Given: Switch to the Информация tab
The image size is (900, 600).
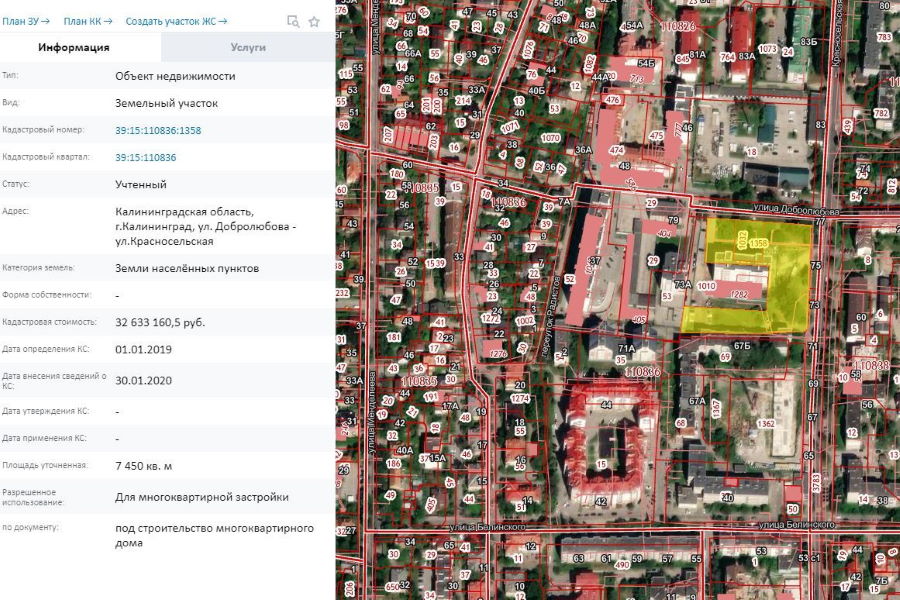Looking at the screenshot, I should 74,47.
